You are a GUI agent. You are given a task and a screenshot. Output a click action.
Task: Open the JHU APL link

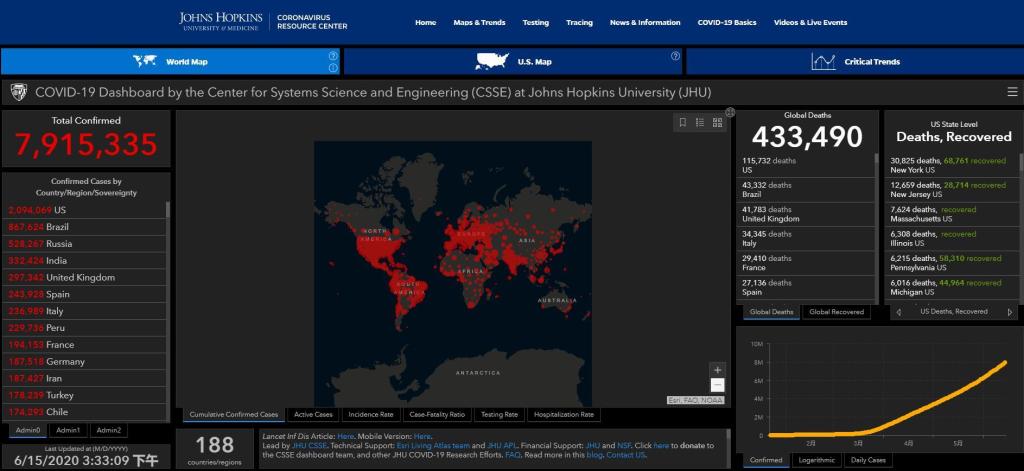click(502, 446)
